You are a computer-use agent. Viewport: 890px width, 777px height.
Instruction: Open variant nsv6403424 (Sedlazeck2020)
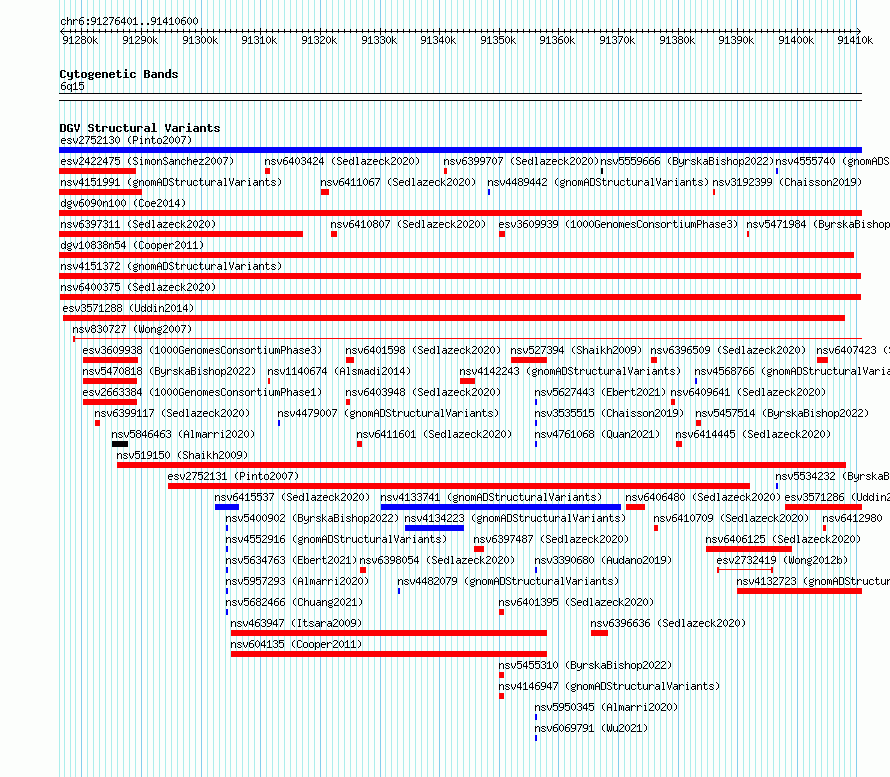coord(342,161)
